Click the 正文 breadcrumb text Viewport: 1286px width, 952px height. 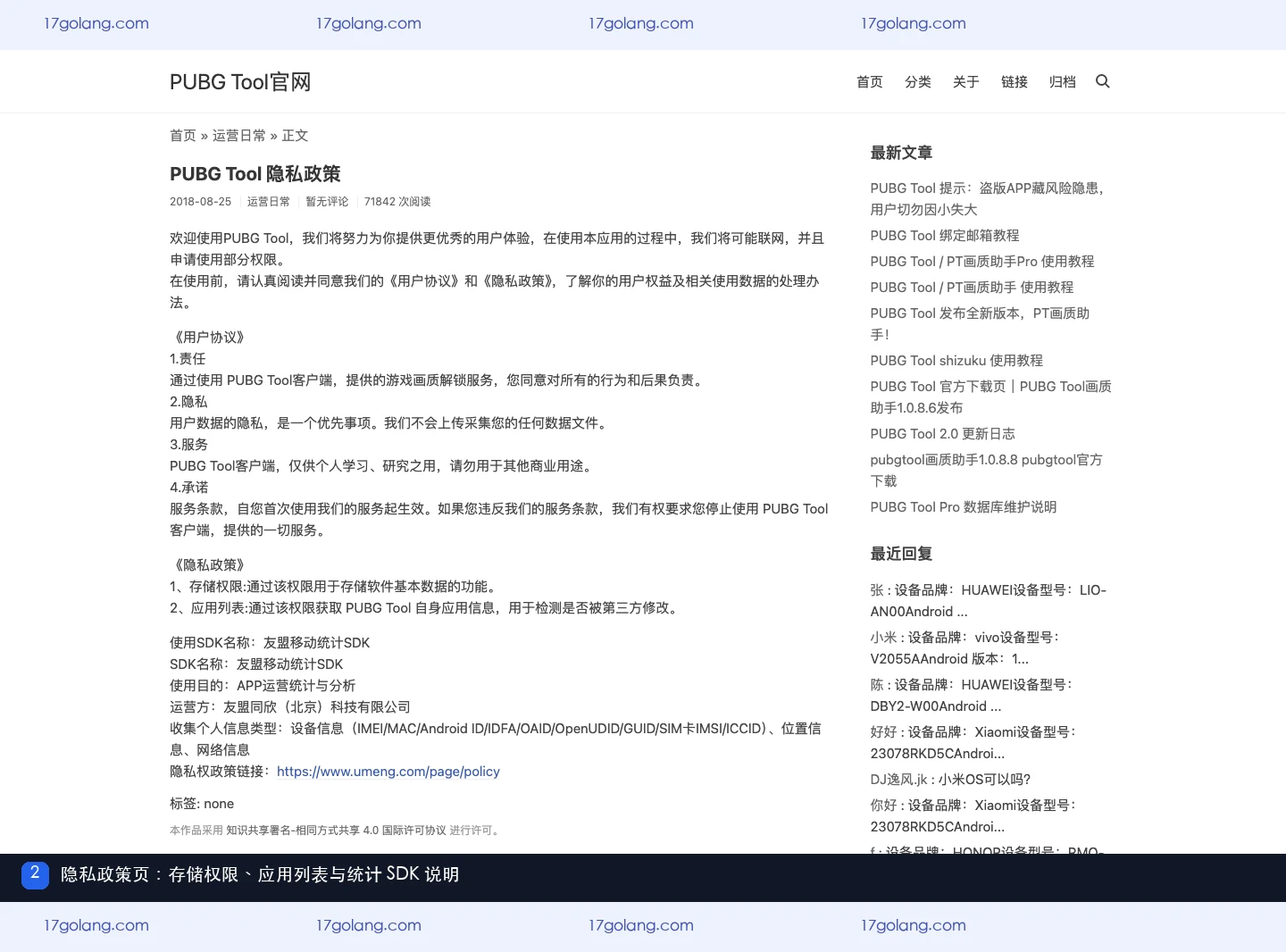295,136
